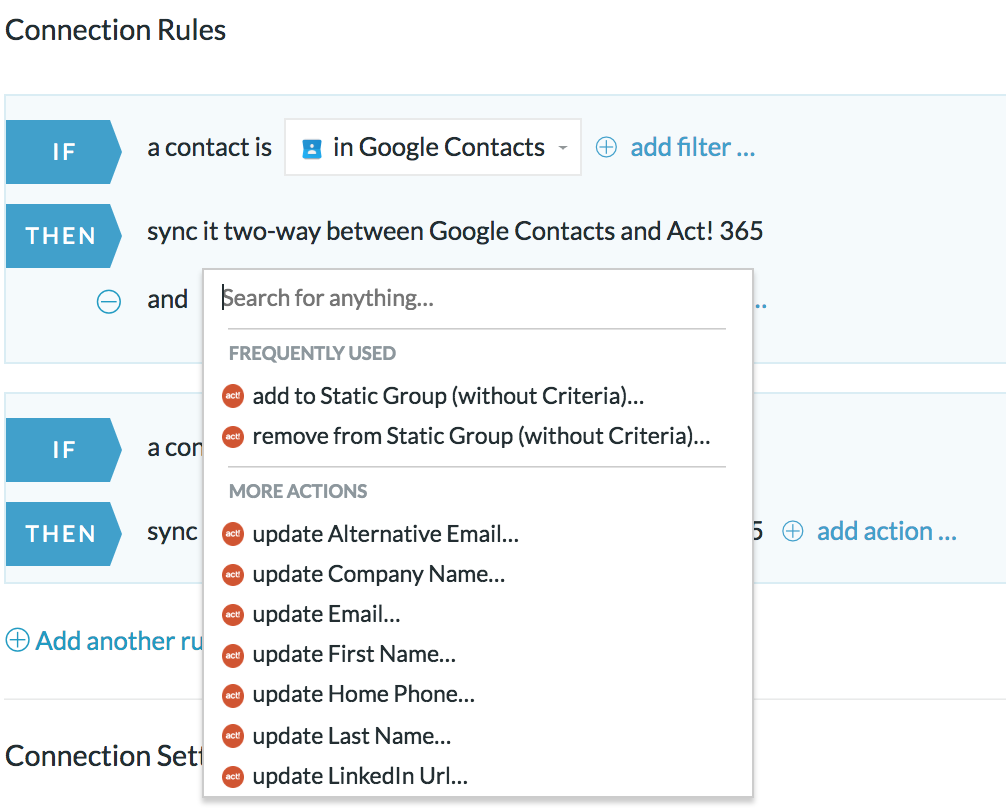Click Act! icon beside update Email
The width and height of the screenshot is (1006, 810).
(233, 615)
